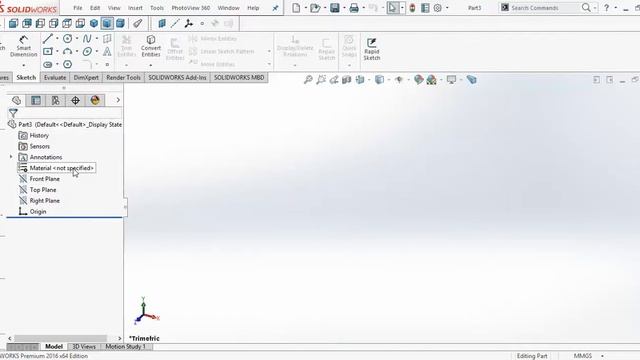Open the Insert menu

[x=135, y=8]
